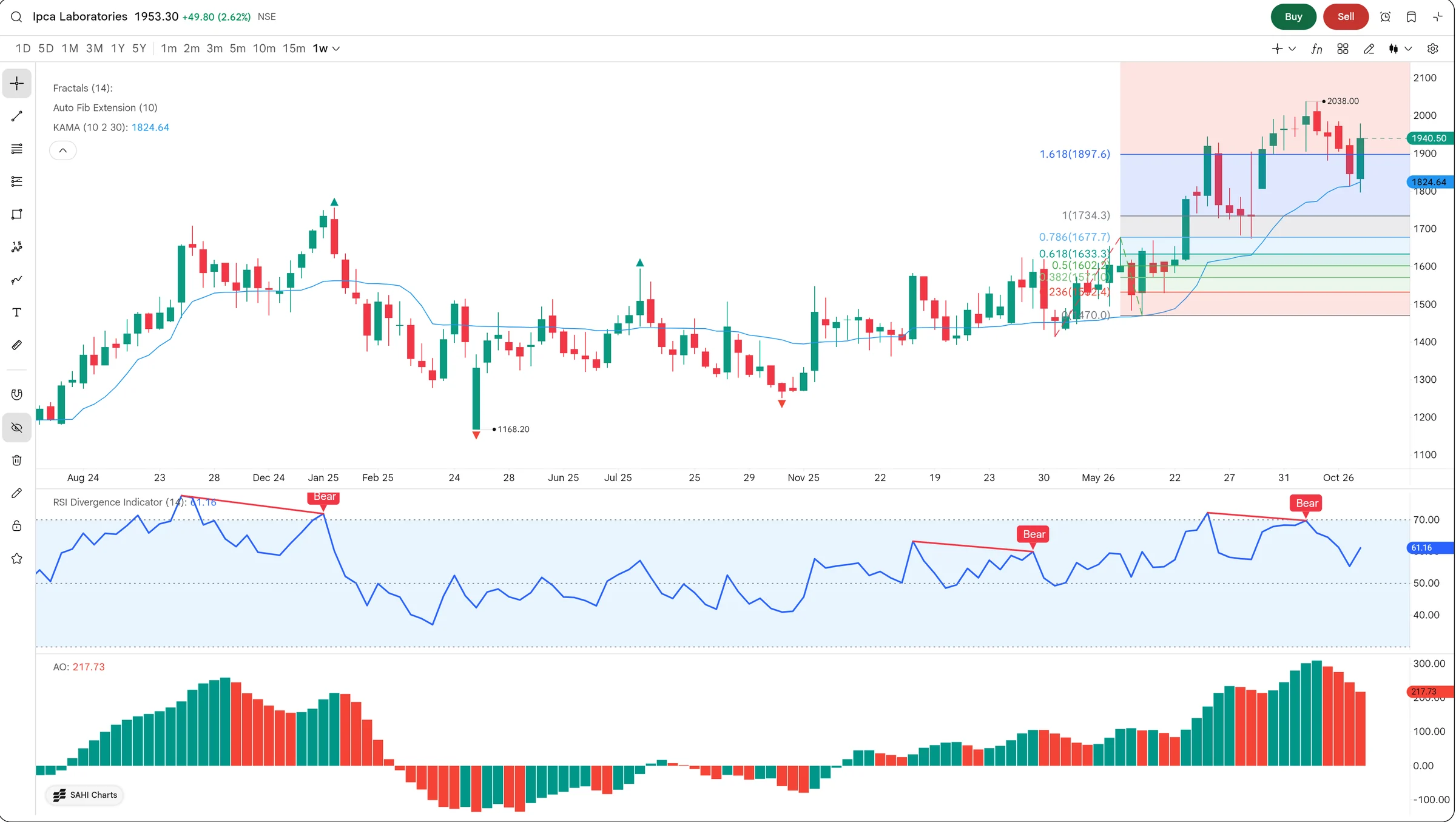Open the pattern drawing tool

[17, 247]
